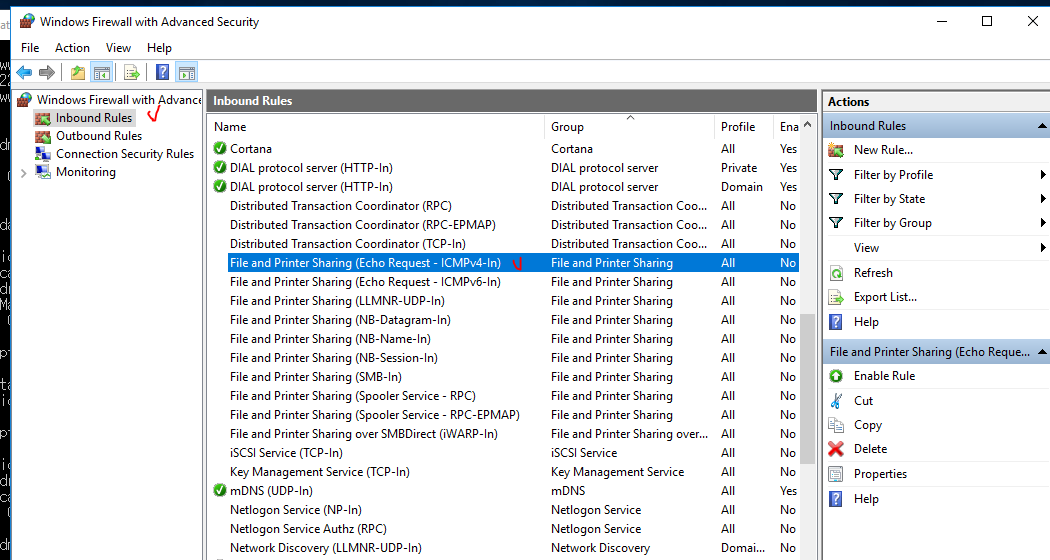Open the Filter by Group submenu arrow
This screenshot has width=1050, height=560.
[1043, 223]
